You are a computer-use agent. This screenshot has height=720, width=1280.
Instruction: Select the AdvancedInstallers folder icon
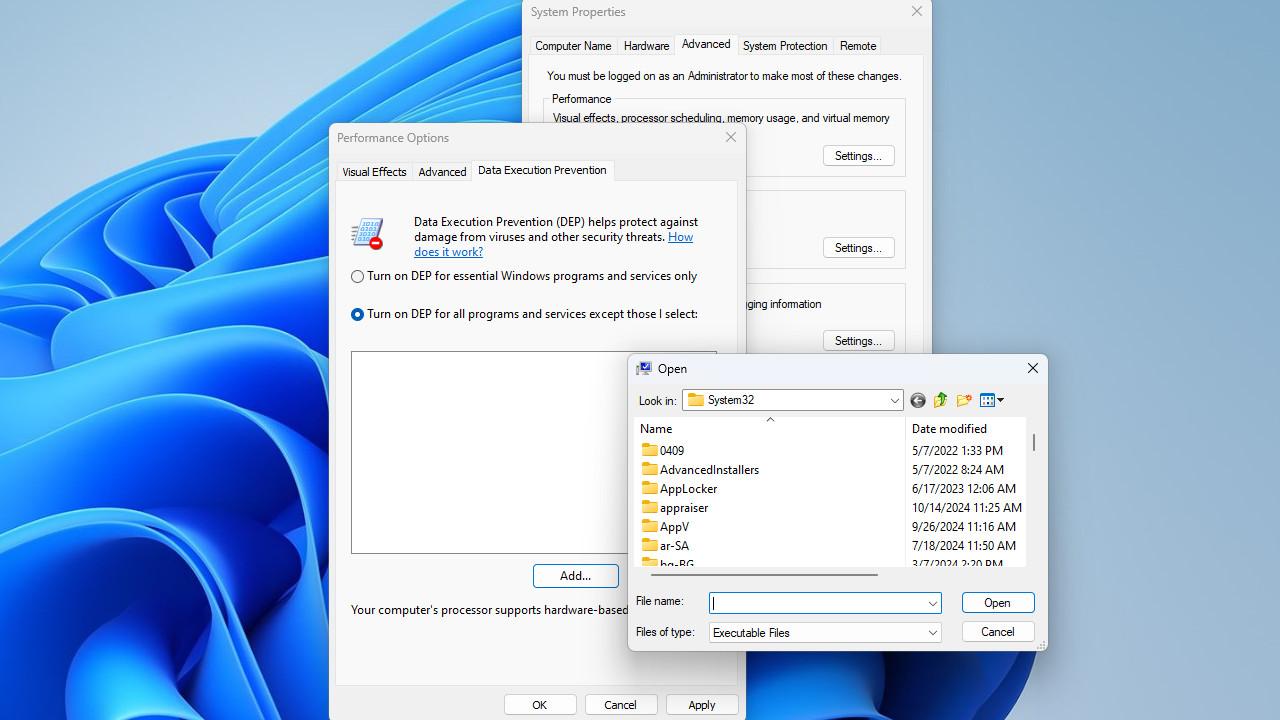click(650, 469)
